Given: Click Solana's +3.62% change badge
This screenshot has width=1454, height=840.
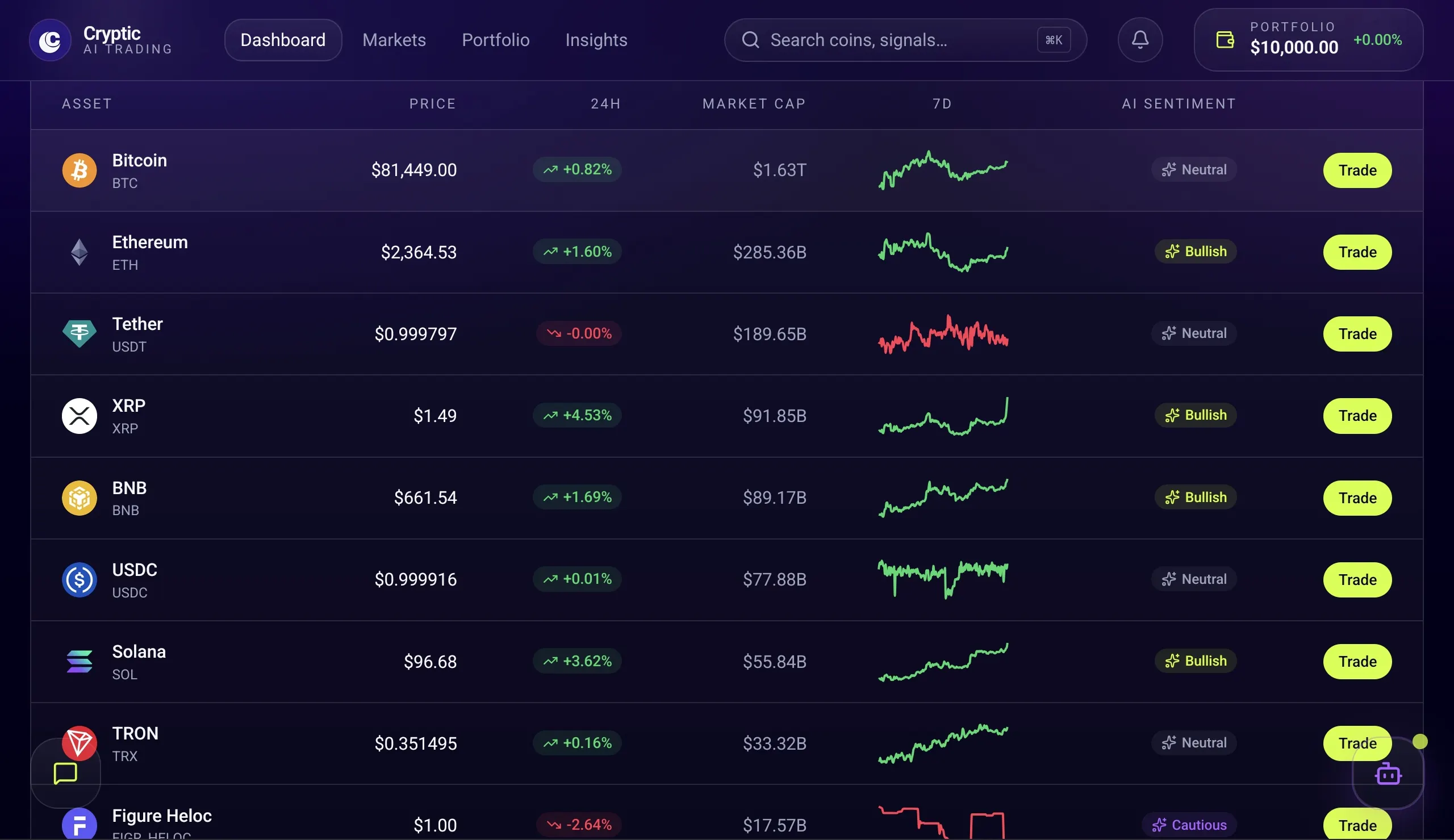Looking at the screenshot, I should pyautogui.click(x=576, y=661).
